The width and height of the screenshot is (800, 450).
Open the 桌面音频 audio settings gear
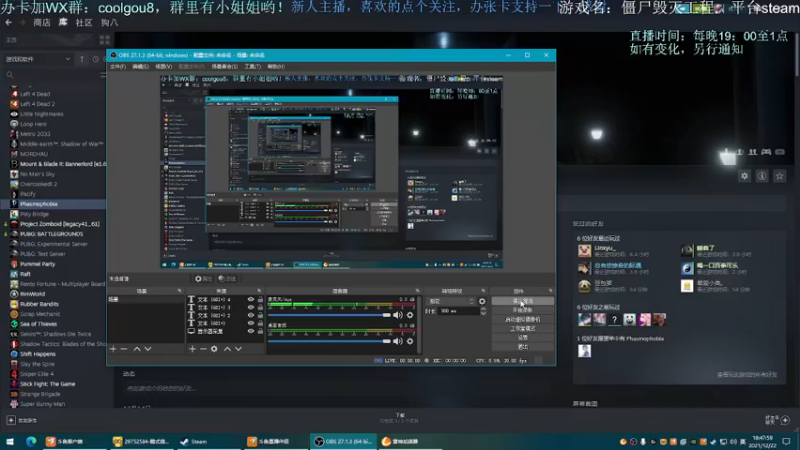[410, 341]
